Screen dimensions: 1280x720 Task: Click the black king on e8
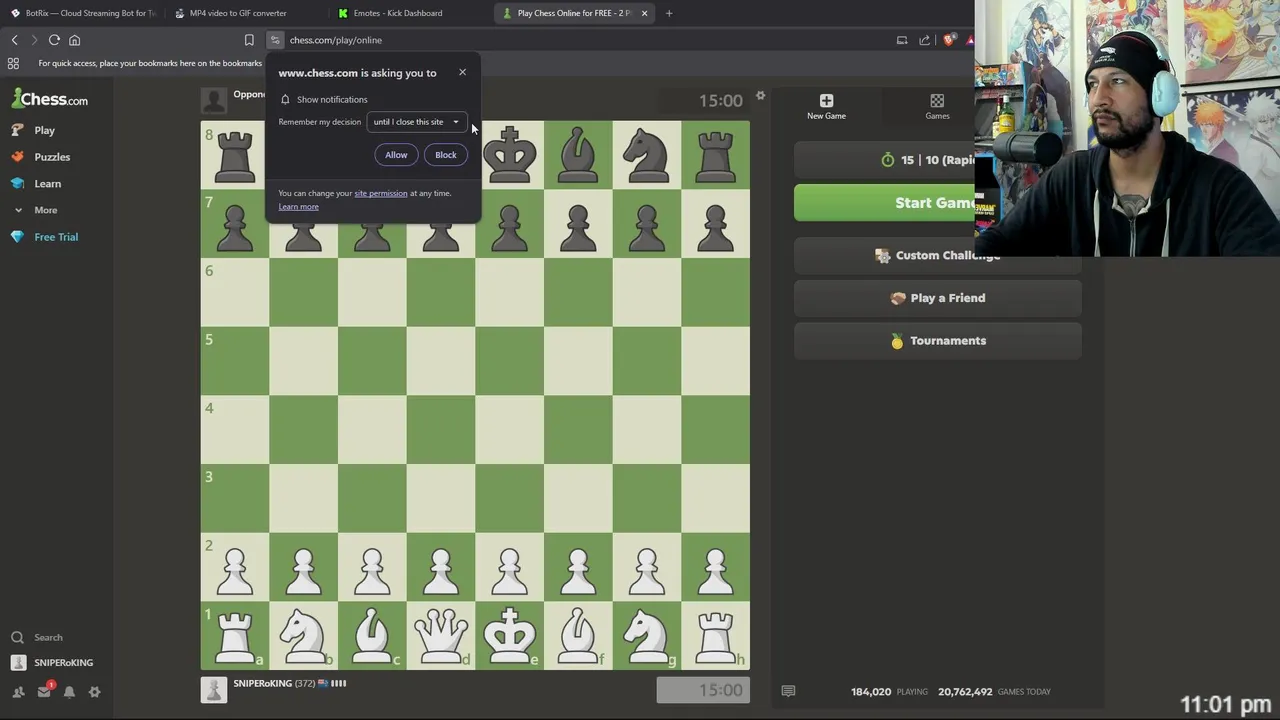[510, 155]
